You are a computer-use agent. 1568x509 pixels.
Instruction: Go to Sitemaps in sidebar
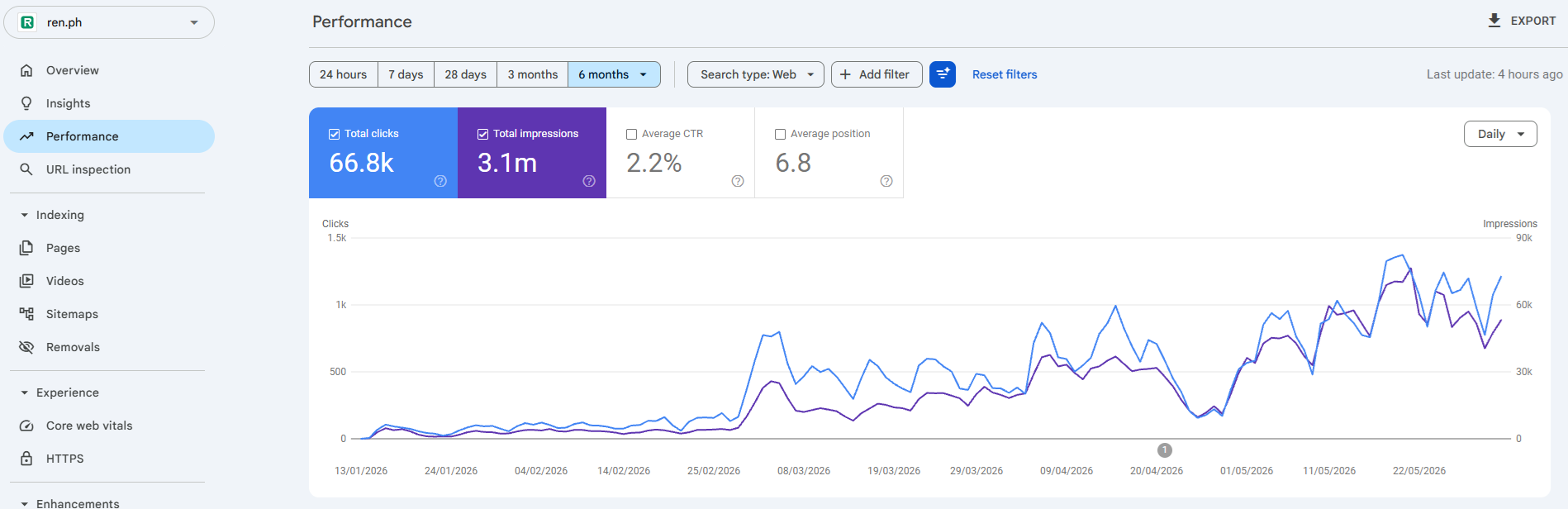pyautogui.click(x=109, y=314)
